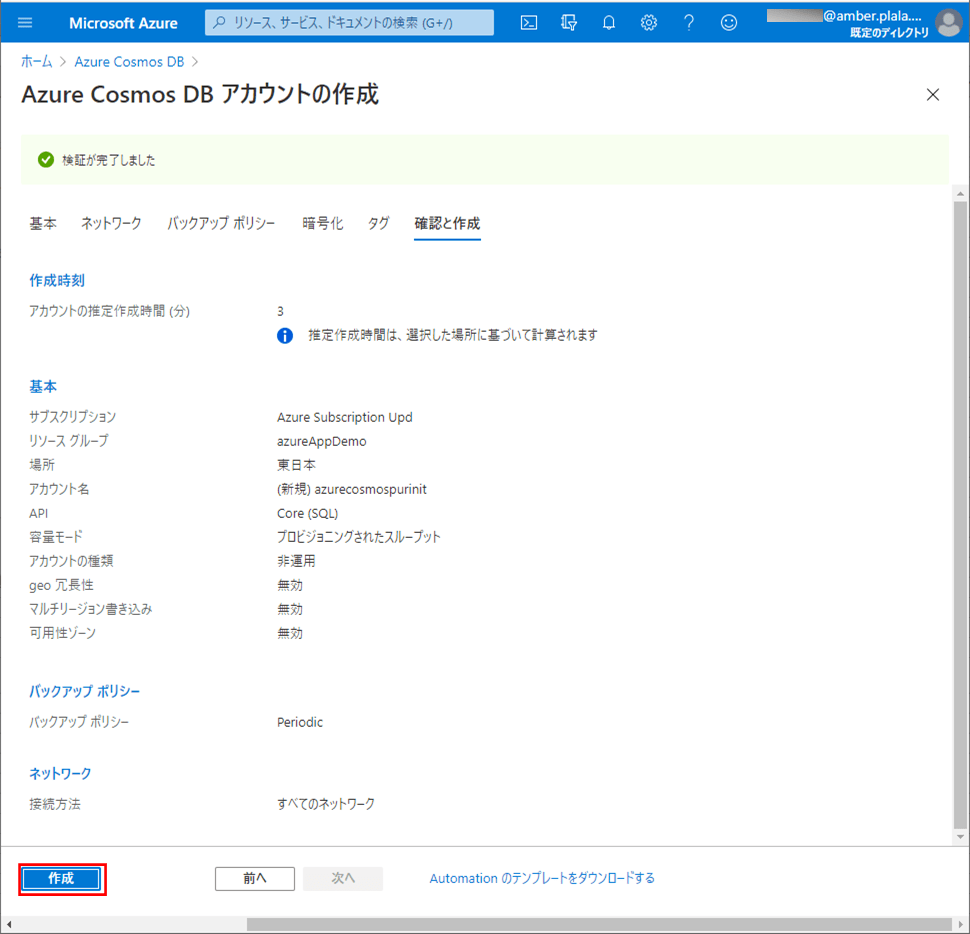Click the 既定のディレクトリ text
This screenshot has width=970, height=934.
(890, 33)
